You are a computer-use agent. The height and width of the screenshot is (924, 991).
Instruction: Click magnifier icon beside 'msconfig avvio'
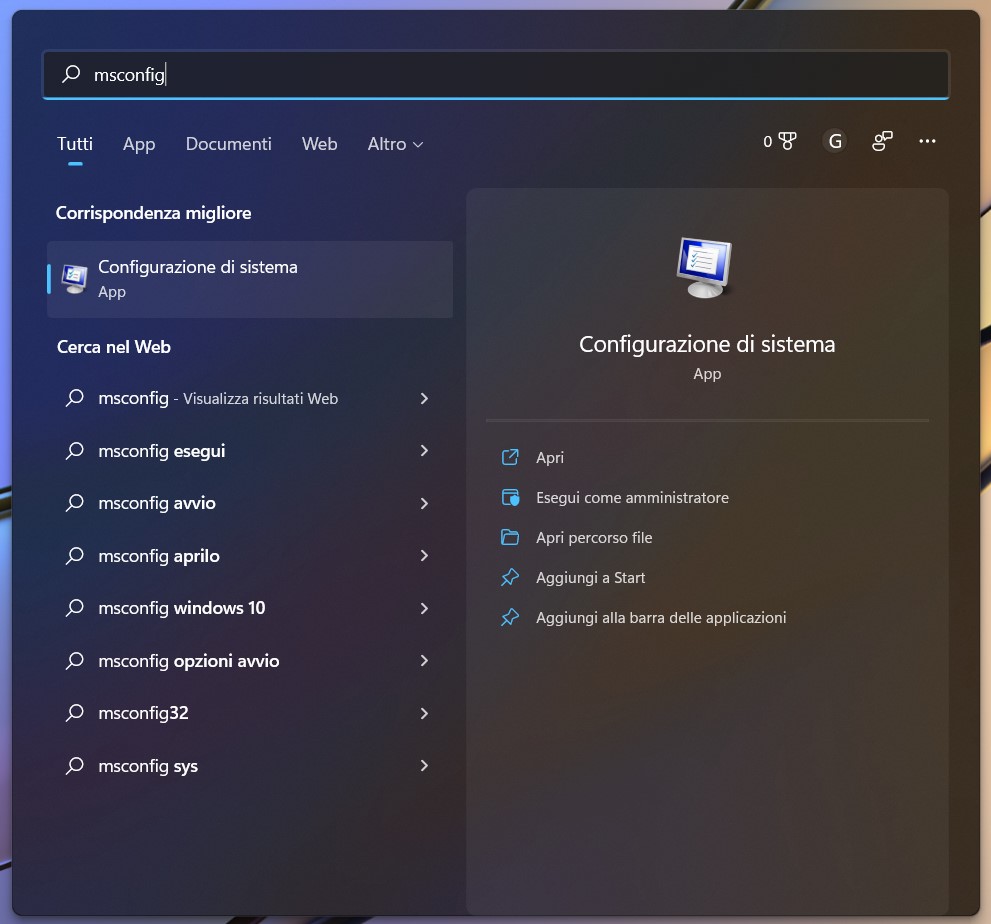(75, 503)
